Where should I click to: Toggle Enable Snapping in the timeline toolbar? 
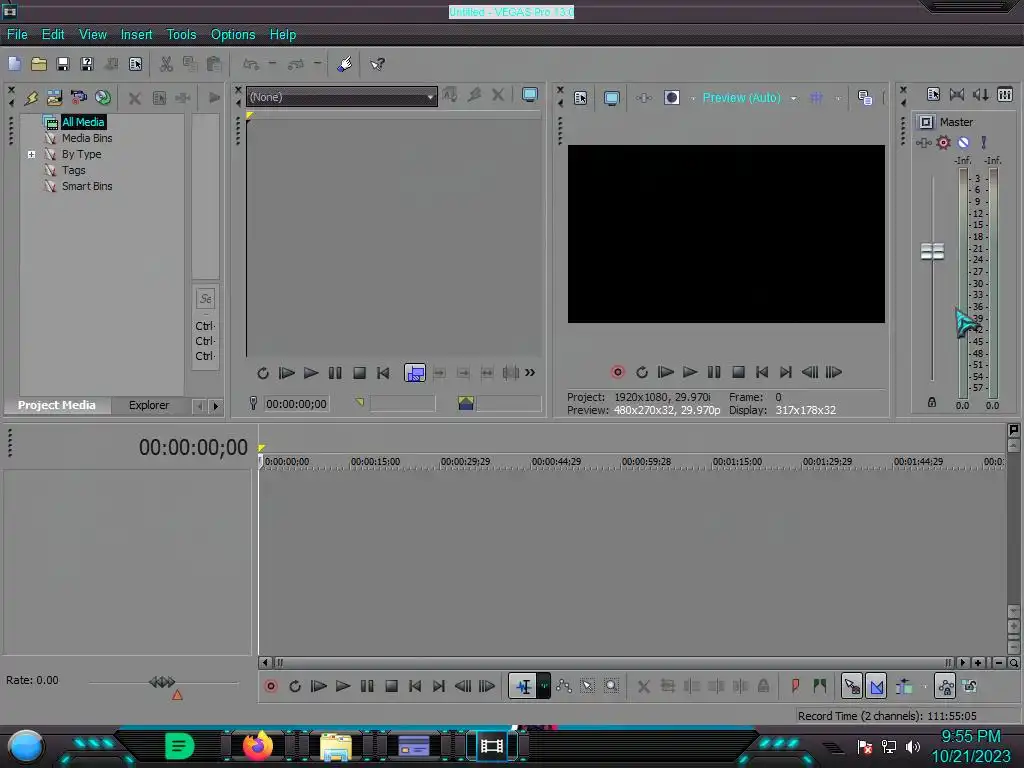tap(852, 686)
